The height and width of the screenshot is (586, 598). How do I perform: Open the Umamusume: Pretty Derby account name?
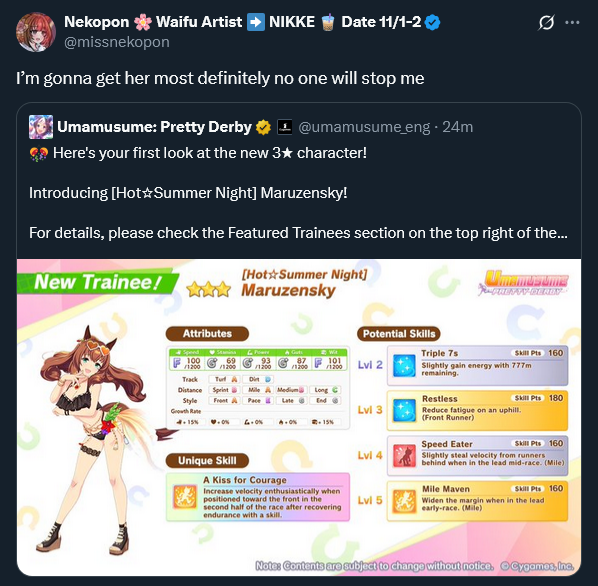pyautogui.click(x=154, y=127)
